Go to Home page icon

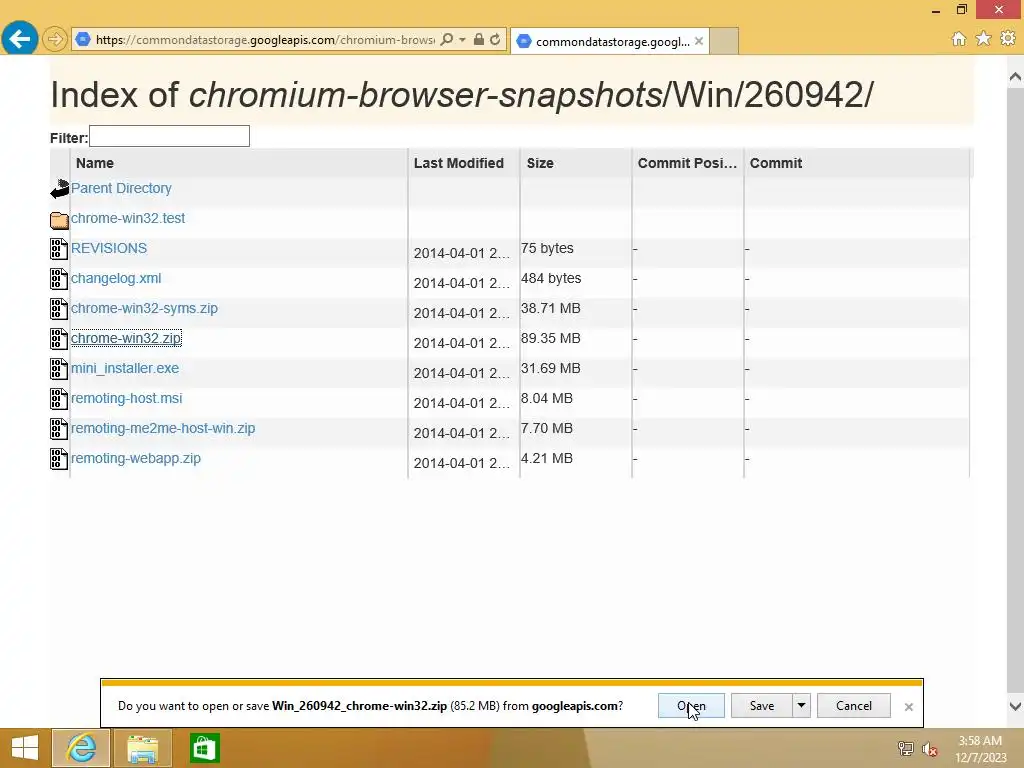coord(959,39)
